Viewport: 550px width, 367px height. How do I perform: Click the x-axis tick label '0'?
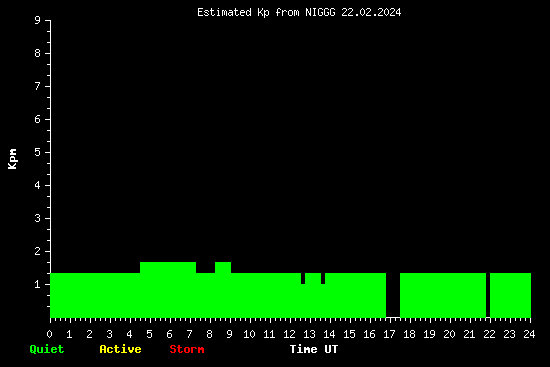click(x=49, y=334)
